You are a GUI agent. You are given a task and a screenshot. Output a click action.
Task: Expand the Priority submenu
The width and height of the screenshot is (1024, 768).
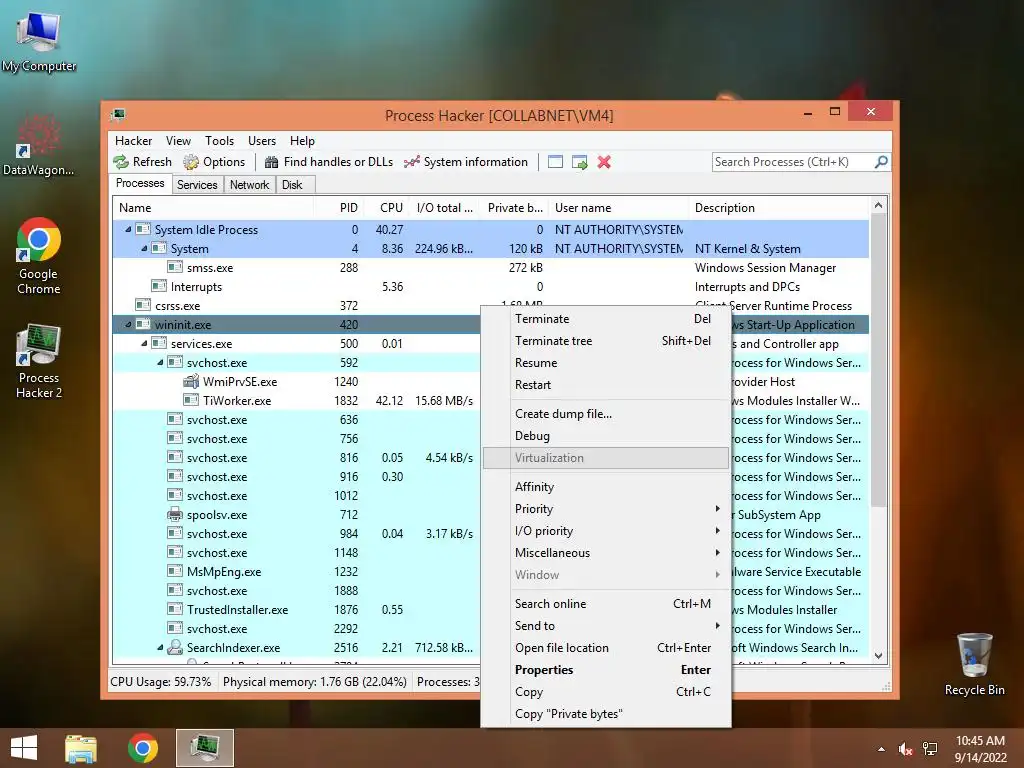605,509
